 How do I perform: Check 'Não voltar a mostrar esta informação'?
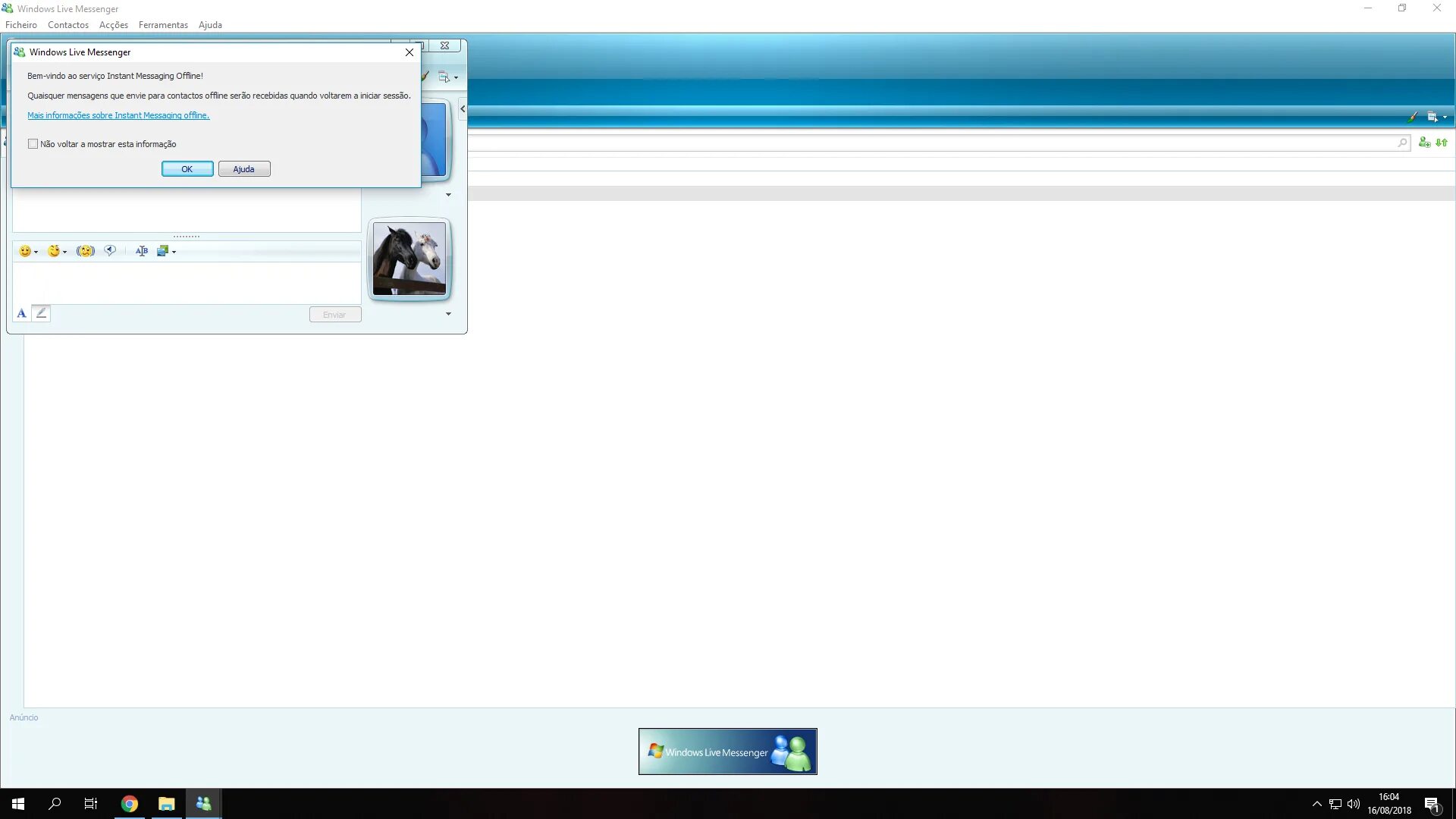point(33,144)
